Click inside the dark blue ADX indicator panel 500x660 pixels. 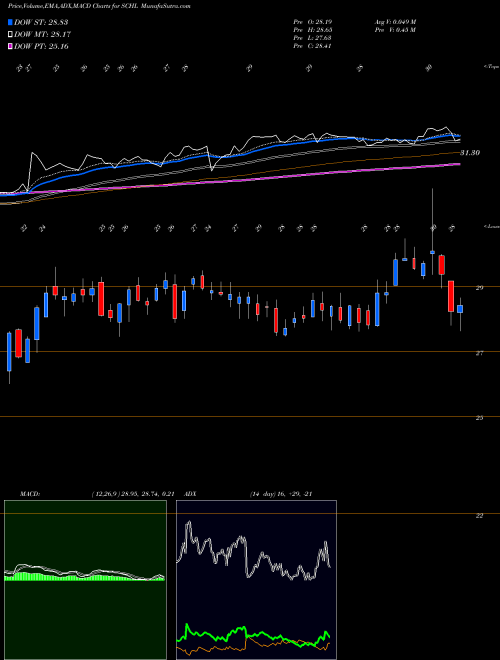click(256, 580)
